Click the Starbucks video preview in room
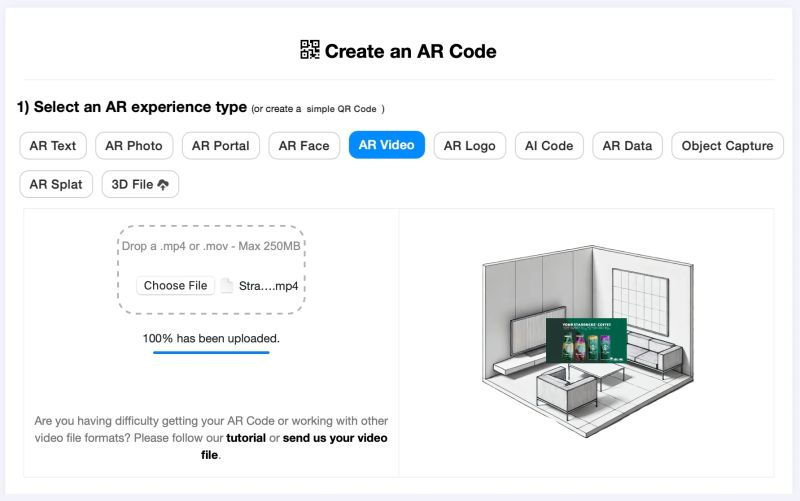Viewport: 800px width, 501px height. [x=586, y=340]
